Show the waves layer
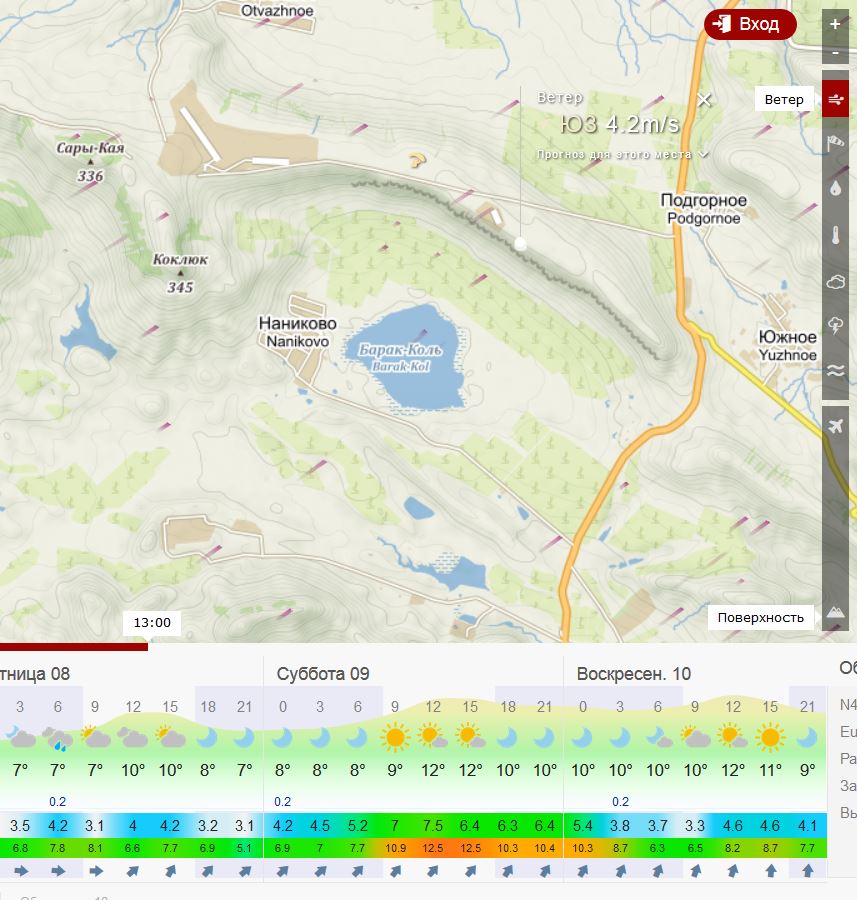Screen dimensions: 857x900 point(836,371)
